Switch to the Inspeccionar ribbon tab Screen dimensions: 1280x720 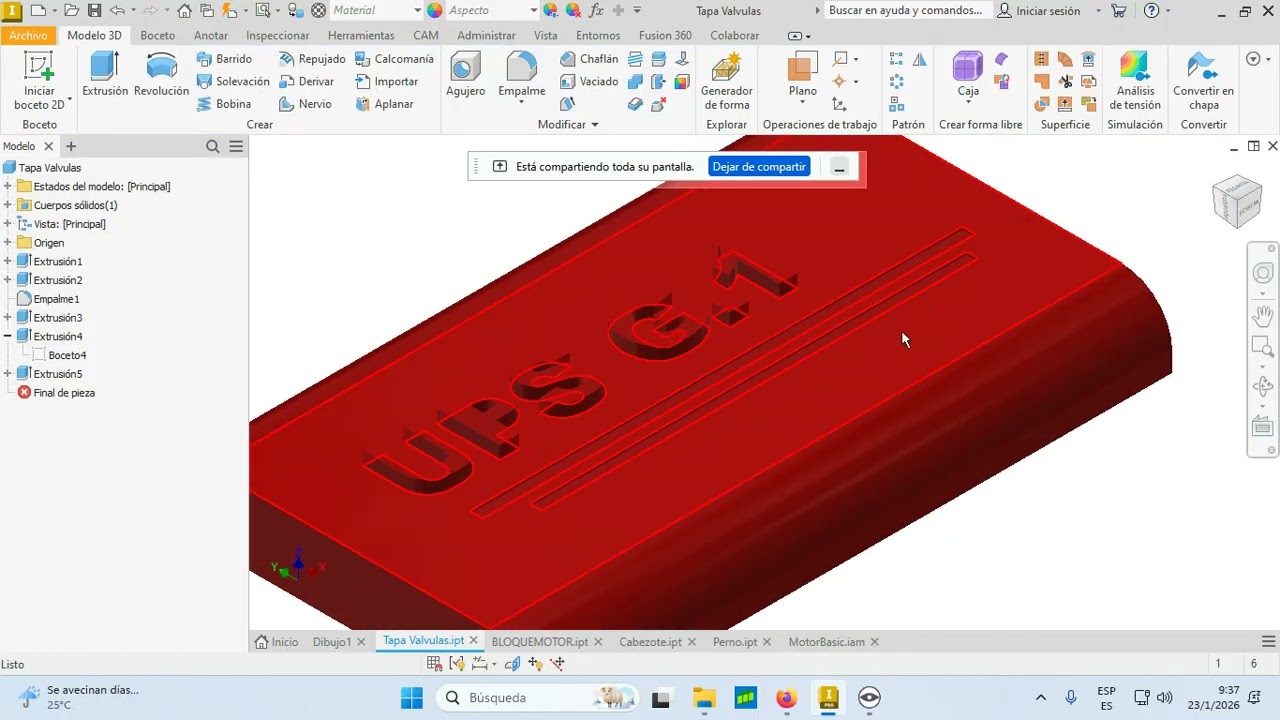click(278, 35)
